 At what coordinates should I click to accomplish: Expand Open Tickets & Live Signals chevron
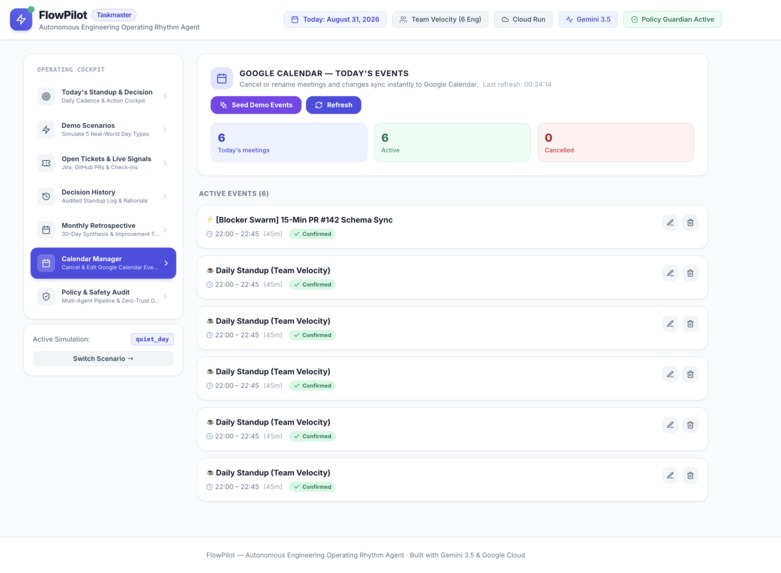165,163
